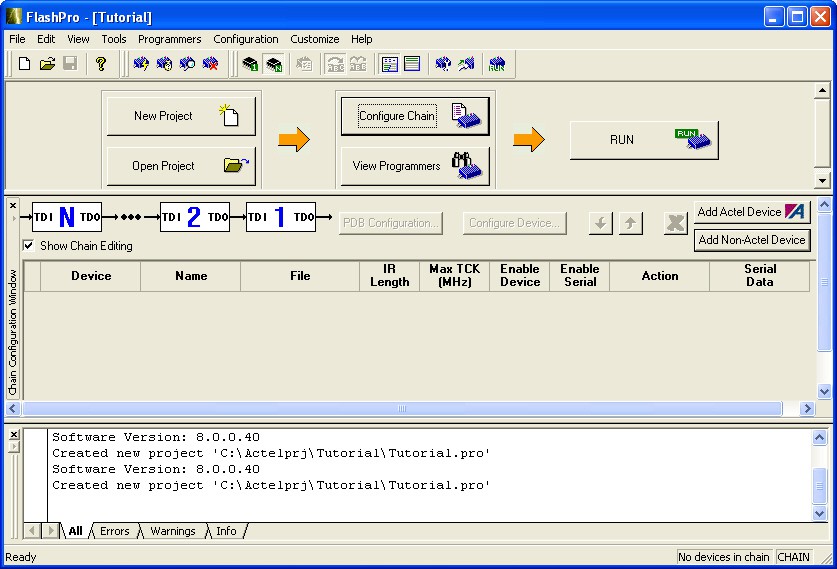Click the programmer icon with magnifying glass
Screen dimensions: 837x569
187,64
